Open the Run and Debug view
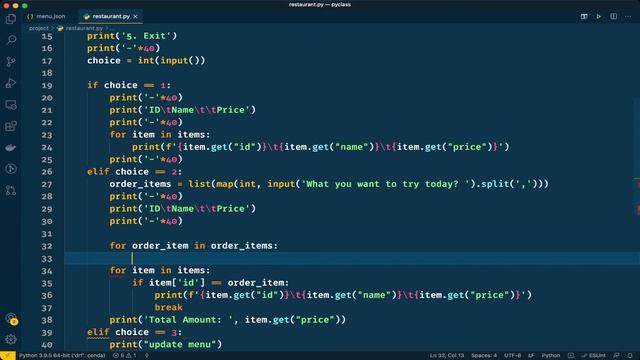The image size is (640, 360). point(11,83)
